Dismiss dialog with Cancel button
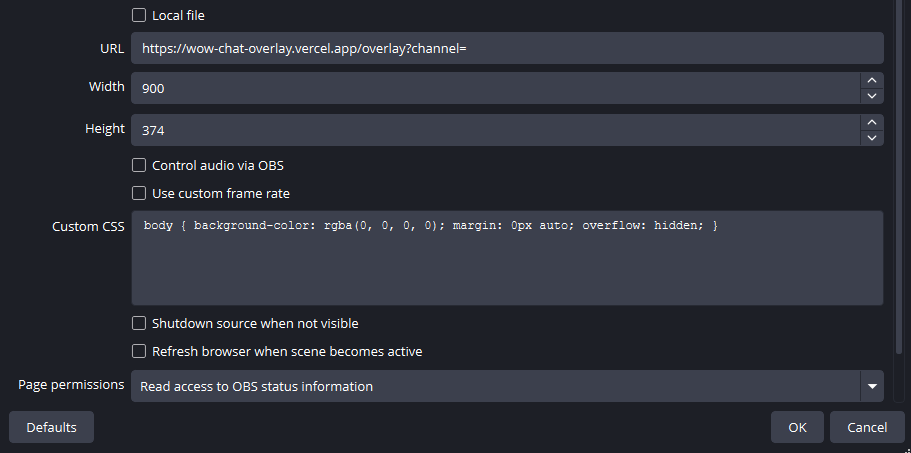 867,427
